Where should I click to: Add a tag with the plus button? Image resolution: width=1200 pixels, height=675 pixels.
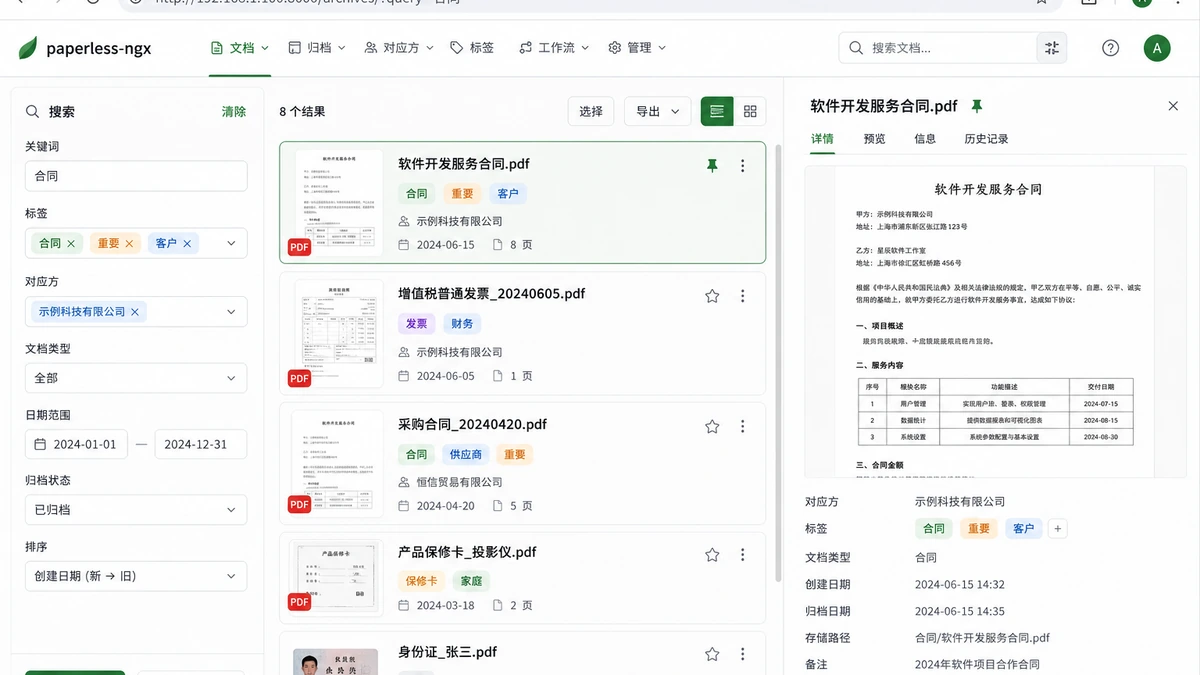click(1059, 529)
